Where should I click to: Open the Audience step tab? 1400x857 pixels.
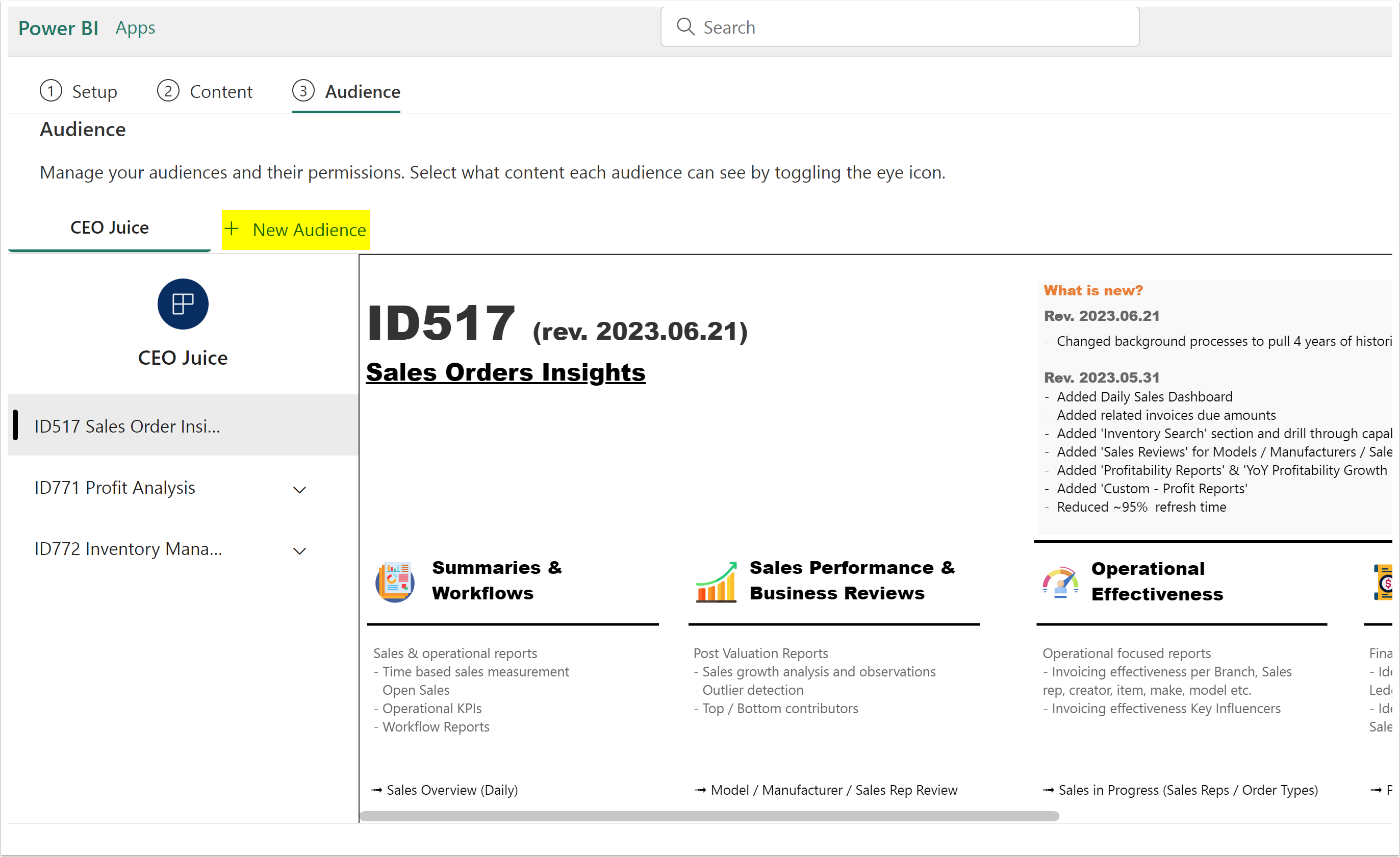(346, 91)
